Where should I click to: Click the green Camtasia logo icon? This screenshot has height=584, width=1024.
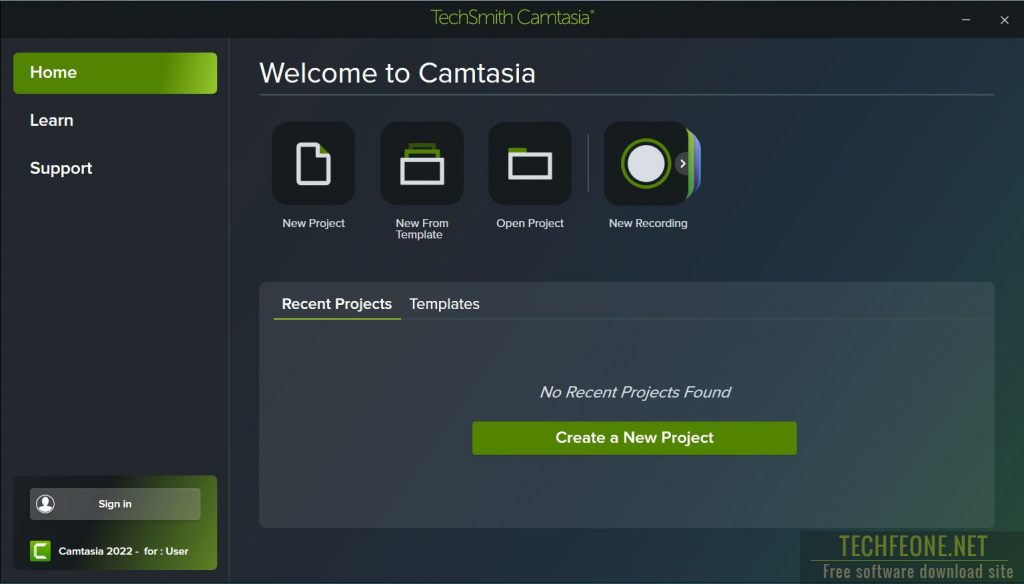click(40, 551)
